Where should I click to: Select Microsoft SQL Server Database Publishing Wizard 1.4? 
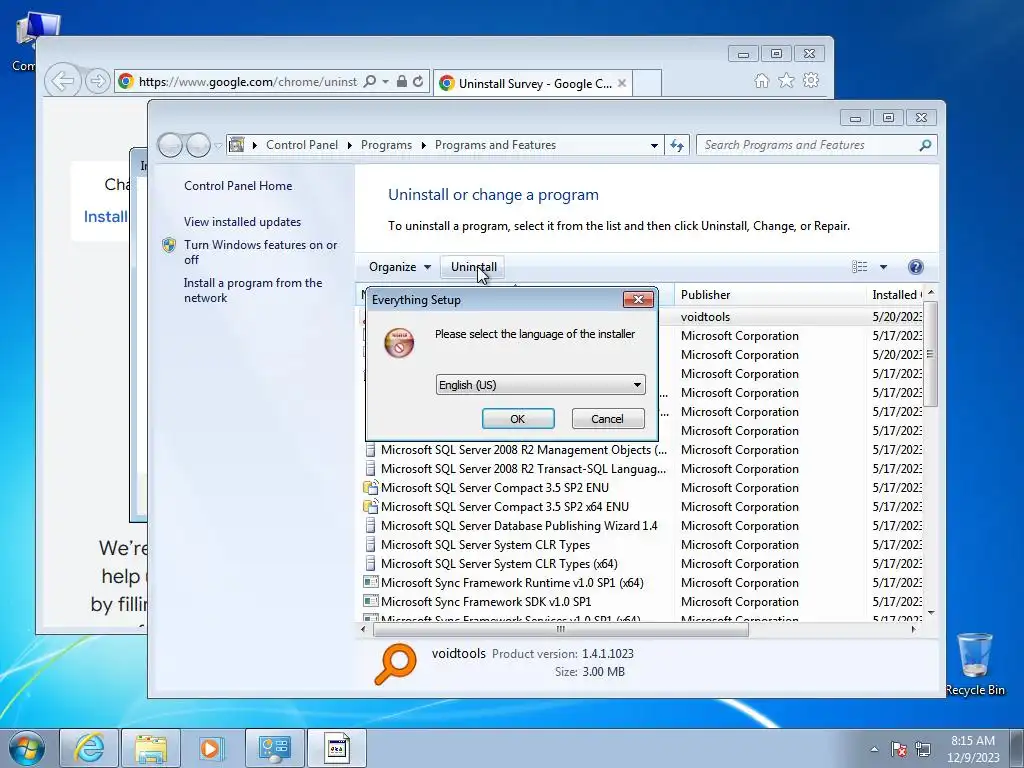[519, 526]
